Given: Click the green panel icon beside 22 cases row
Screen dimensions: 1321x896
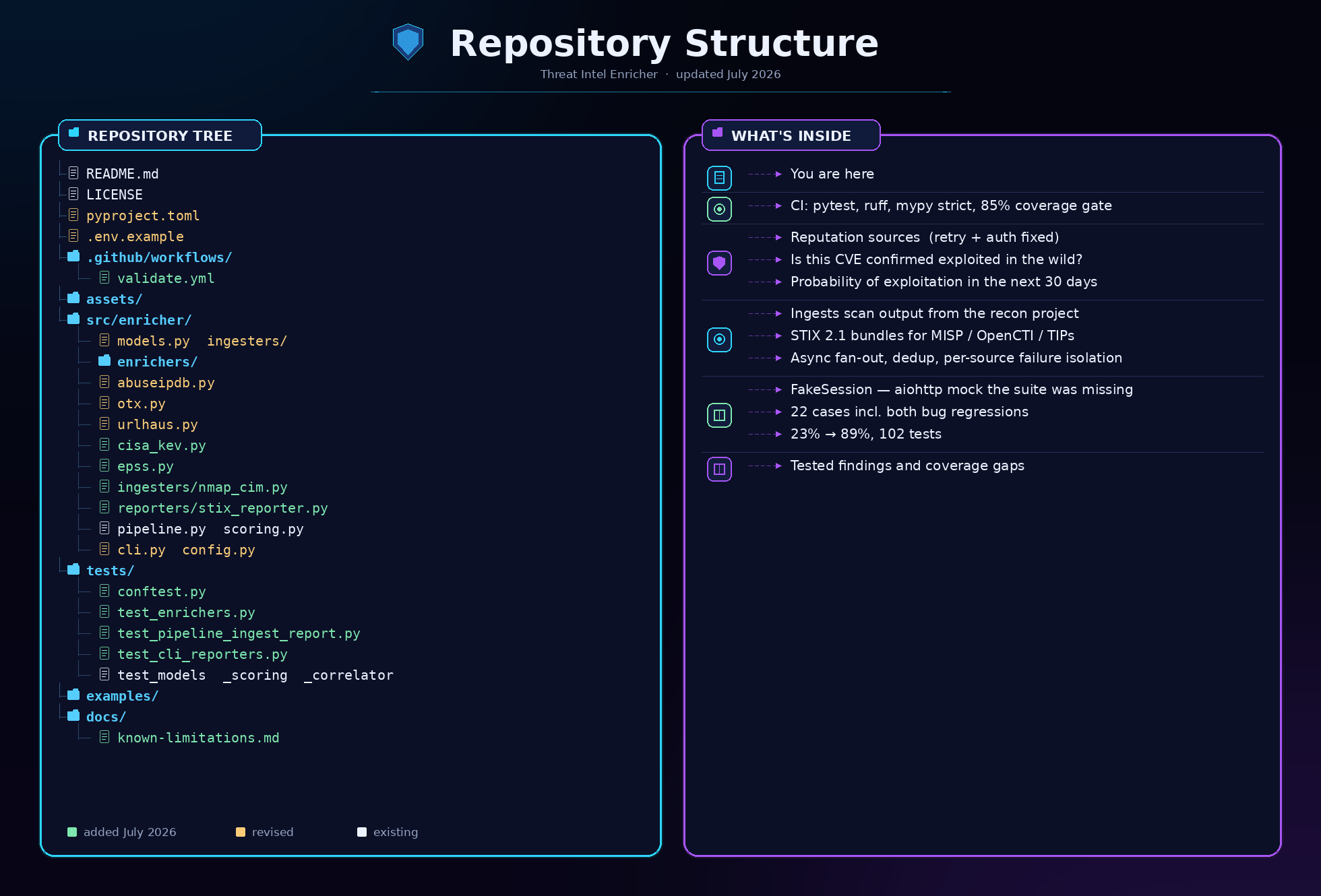Looking at the screenshot, I should coord(719,415).
